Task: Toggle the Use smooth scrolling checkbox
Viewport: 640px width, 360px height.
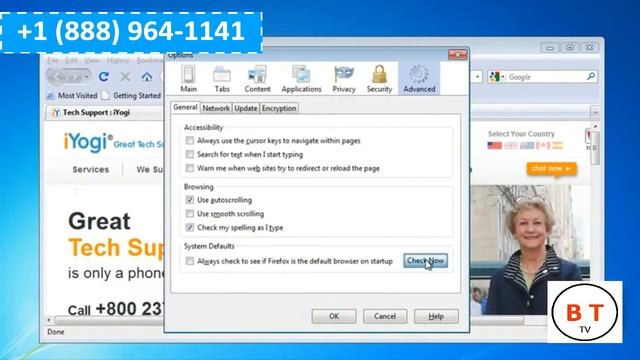Action: [190, 213]
